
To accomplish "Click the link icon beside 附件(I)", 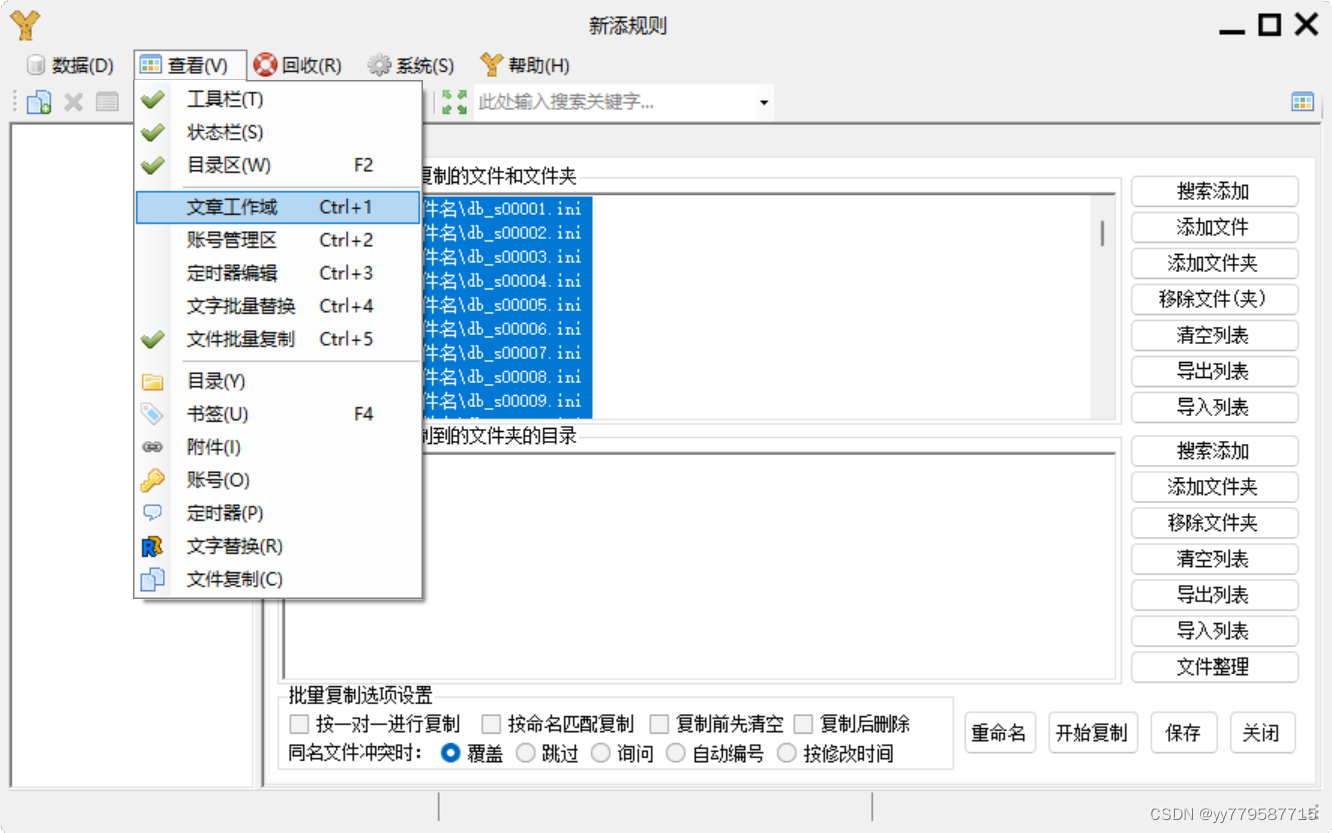I will (152, 447).
